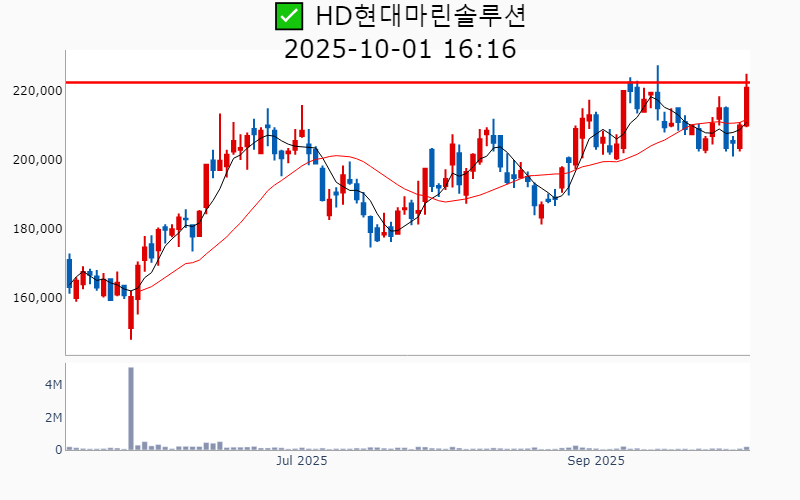Click the Sep 2025 date axis label
Screen dimensions: 800x500
coord(596,461)
